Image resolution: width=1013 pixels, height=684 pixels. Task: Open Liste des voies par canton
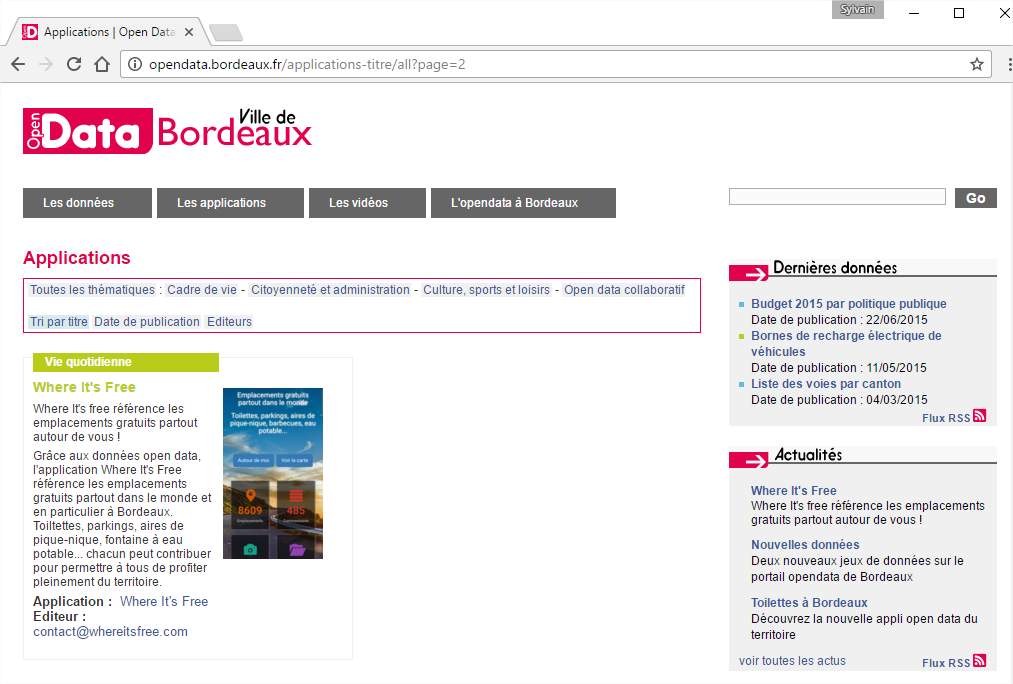pos(826,384)
